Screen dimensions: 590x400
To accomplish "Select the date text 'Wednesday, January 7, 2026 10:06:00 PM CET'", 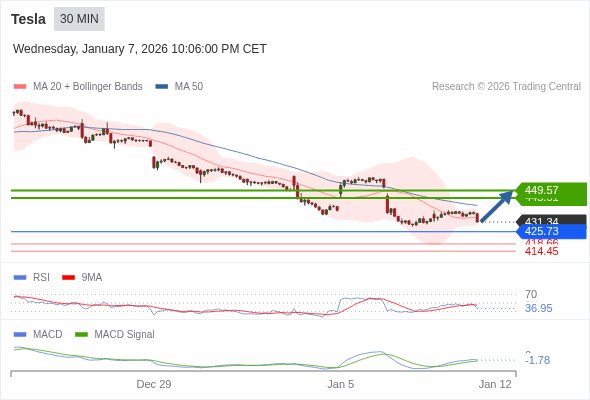I will tap(140, 49).
